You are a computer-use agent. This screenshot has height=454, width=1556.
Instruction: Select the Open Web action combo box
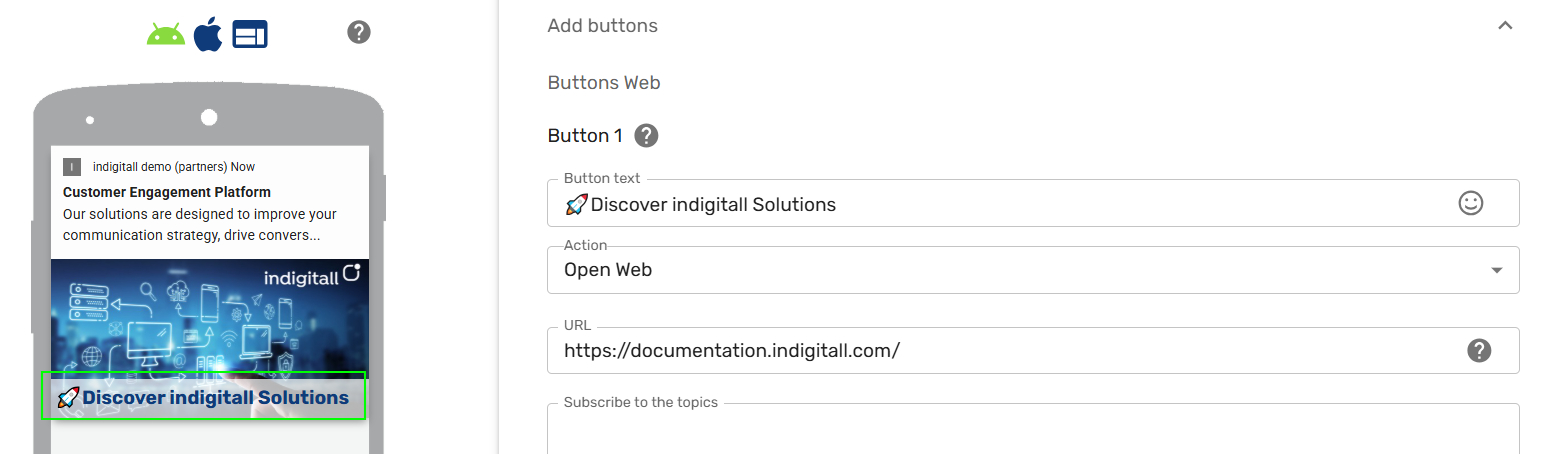click(1033, 270)
